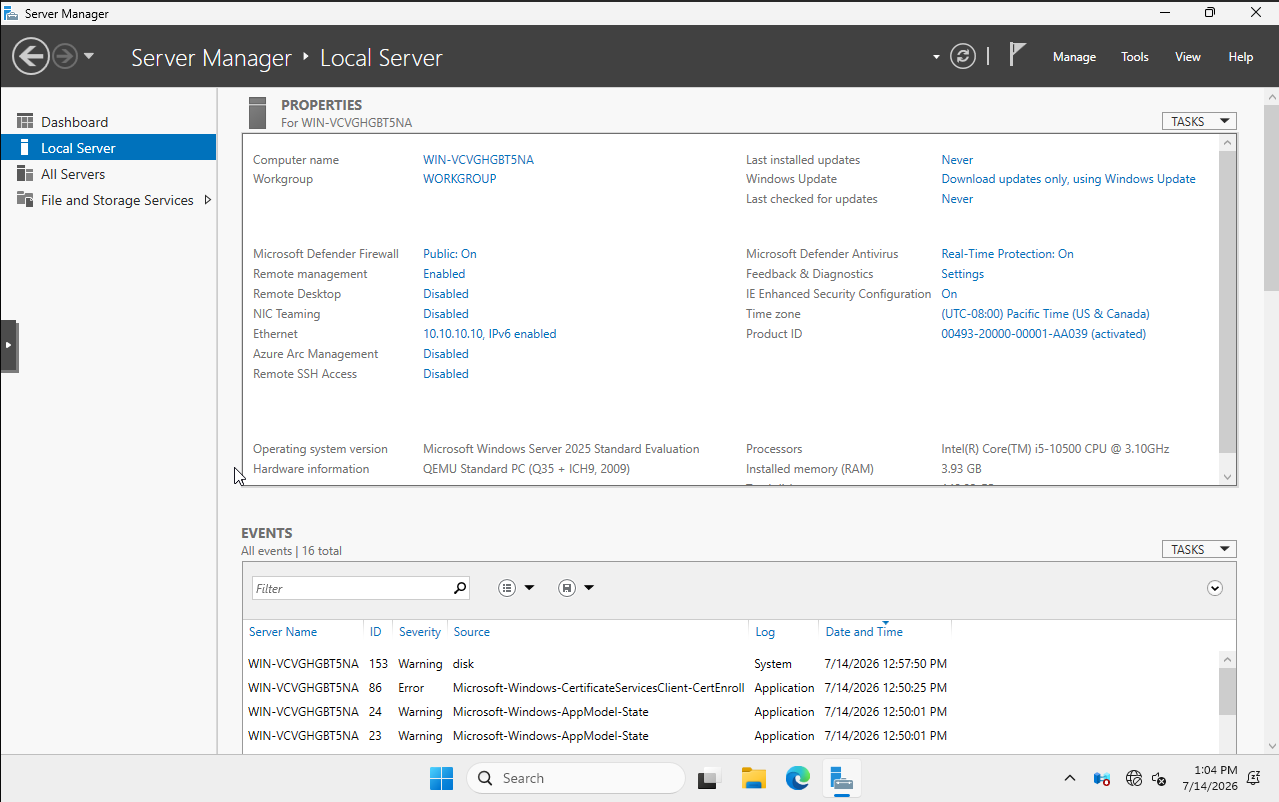Click the WORKGROUP link
Viewport: 1279px width, 802px height.
tap(460, 179)
